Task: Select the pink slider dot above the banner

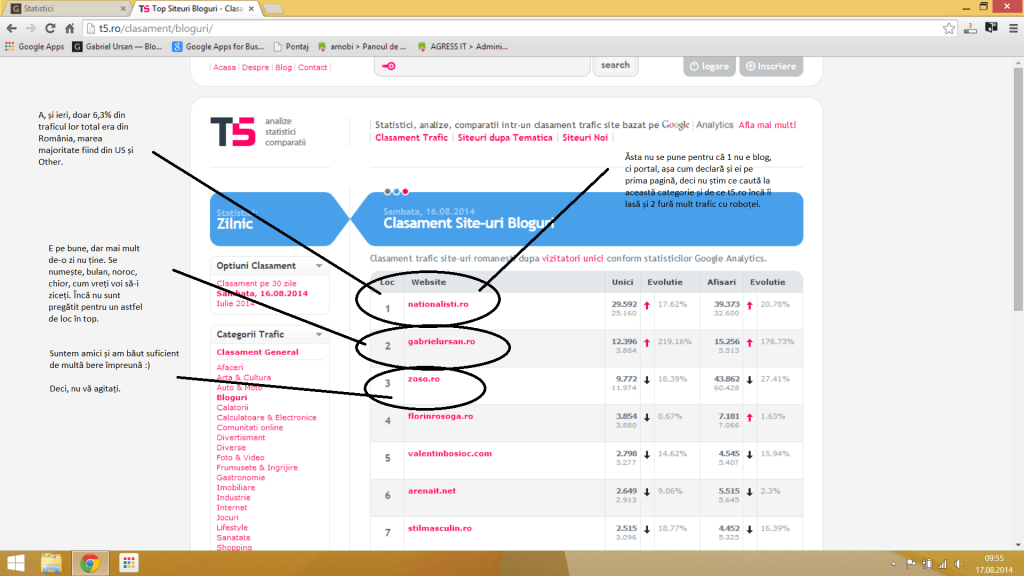Action: (x=406, y=191)
